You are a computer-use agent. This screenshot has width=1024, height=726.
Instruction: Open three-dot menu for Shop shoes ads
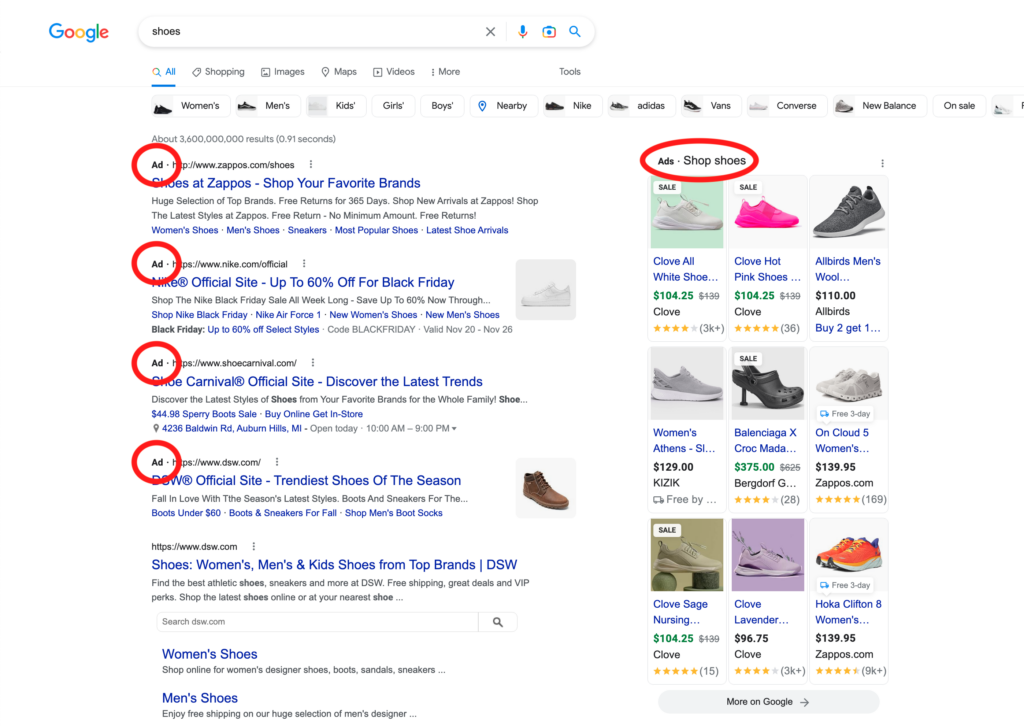pyautogui.click(x=882, y=163)
